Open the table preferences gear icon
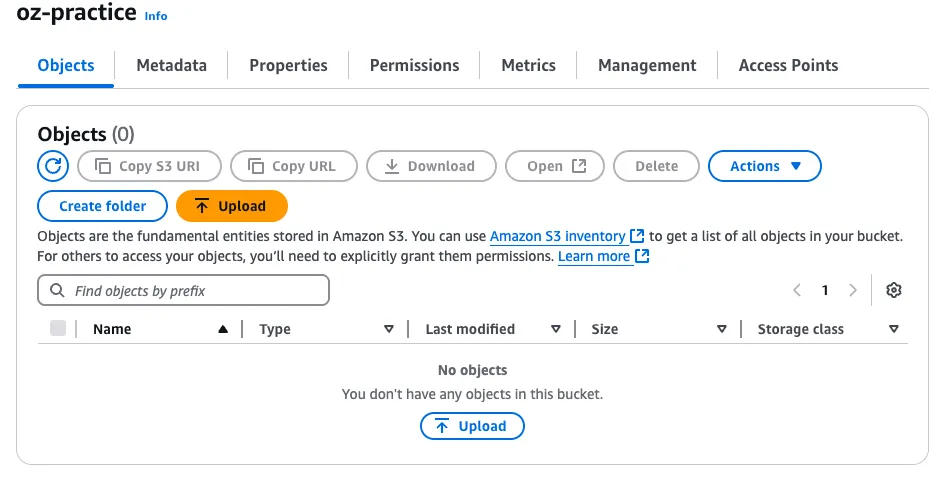The image size is (944, 481). (x=894, y=290)
